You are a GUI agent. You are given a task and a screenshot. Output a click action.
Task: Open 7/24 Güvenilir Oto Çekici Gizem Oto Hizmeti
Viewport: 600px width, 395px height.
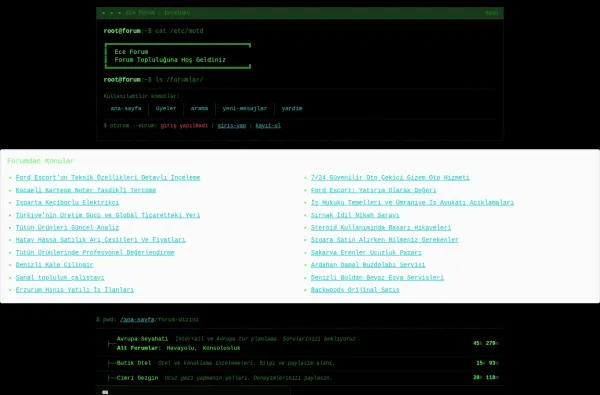pos(390,178)
